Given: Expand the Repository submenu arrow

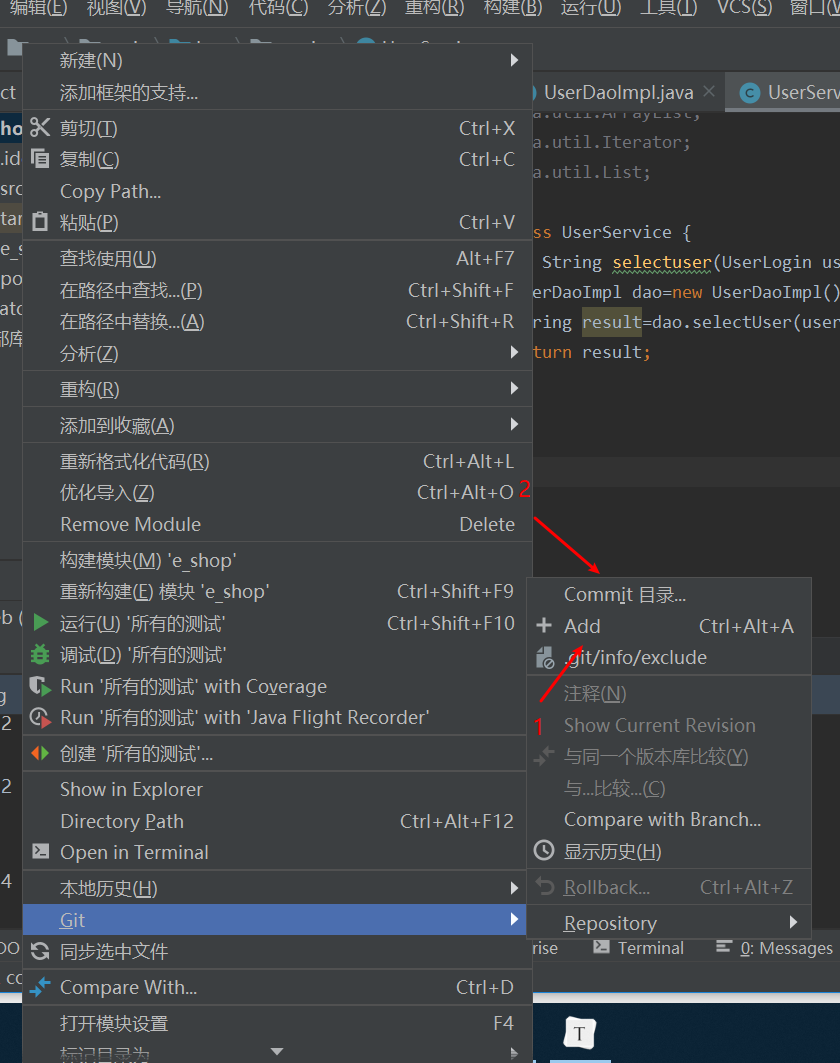Looking at the screenshot, I should point(793,922).
